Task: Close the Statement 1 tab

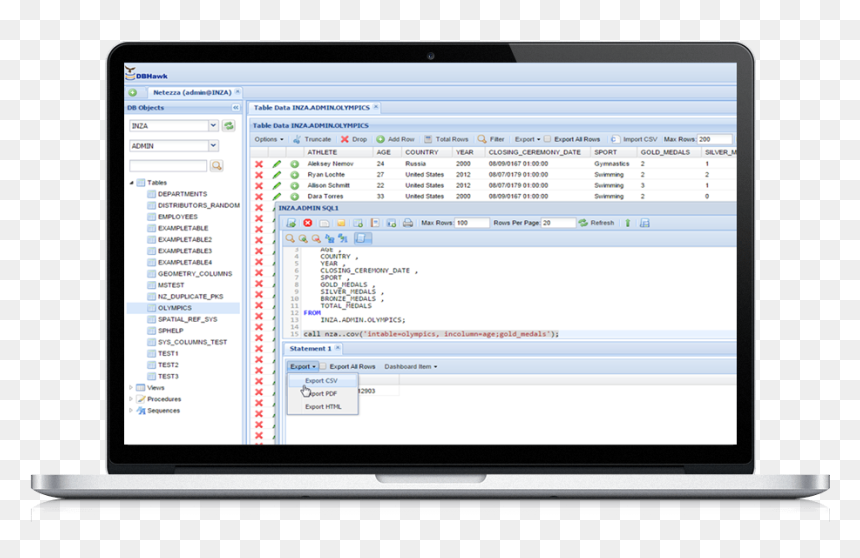Action: coord(337,348)
